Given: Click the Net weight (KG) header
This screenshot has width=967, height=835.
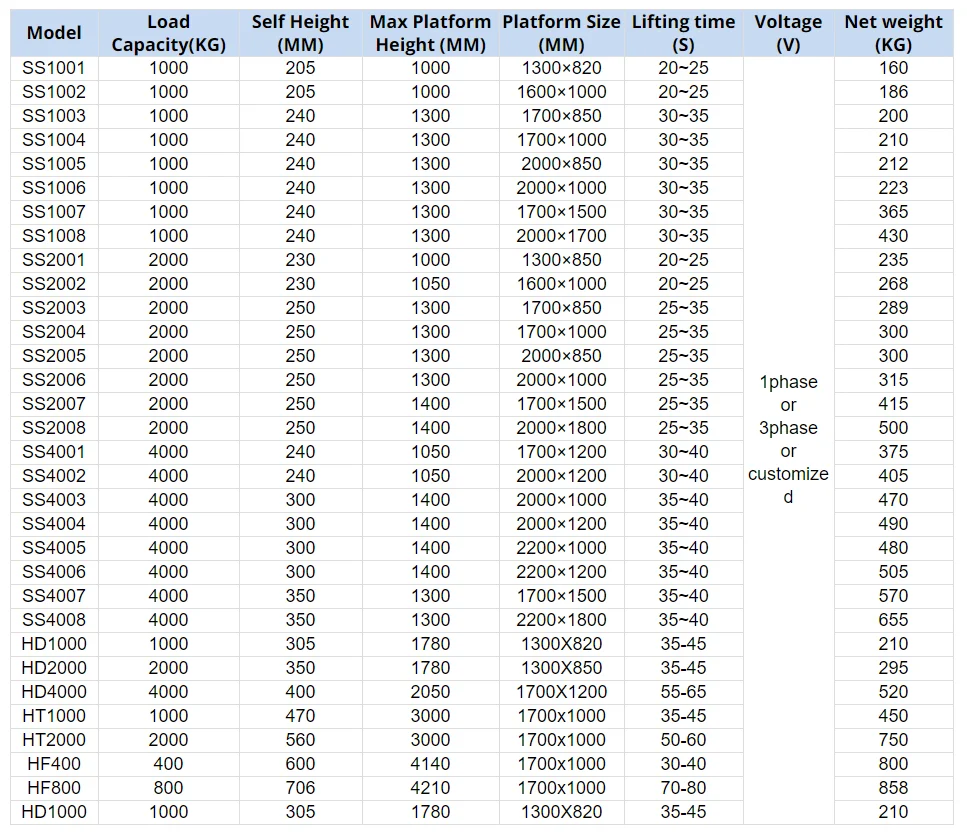Looking at the screenshot, I should [x=894, y=33].
